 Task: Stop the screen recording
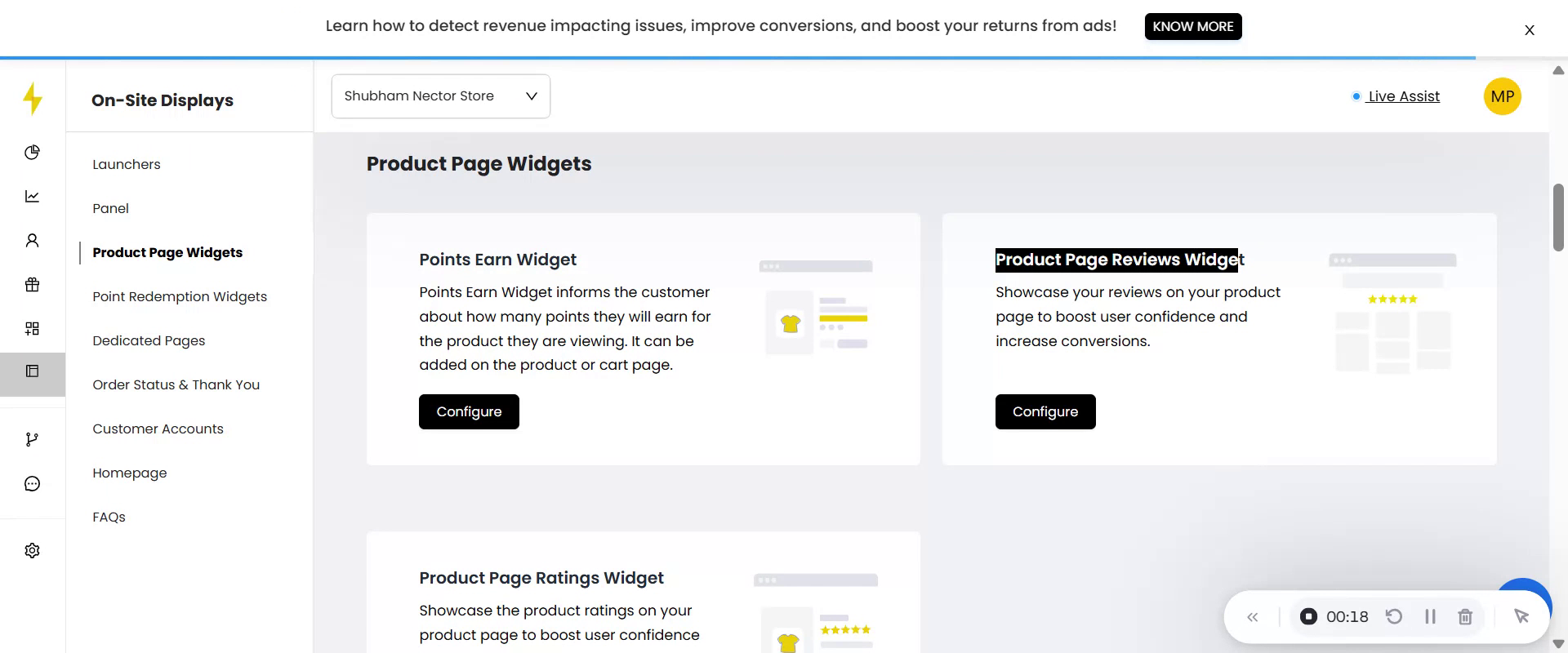click(1308, 617)
